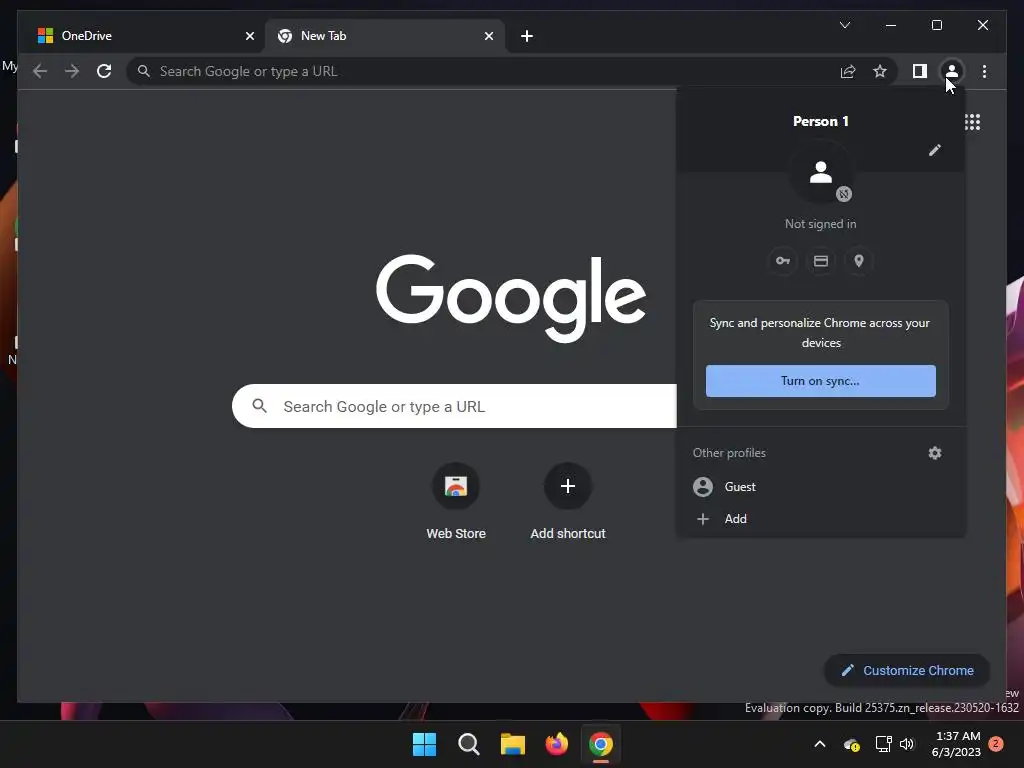Open File Explorer from taskbar
The image size is (1024, 768).
click(x=513, y=744)
